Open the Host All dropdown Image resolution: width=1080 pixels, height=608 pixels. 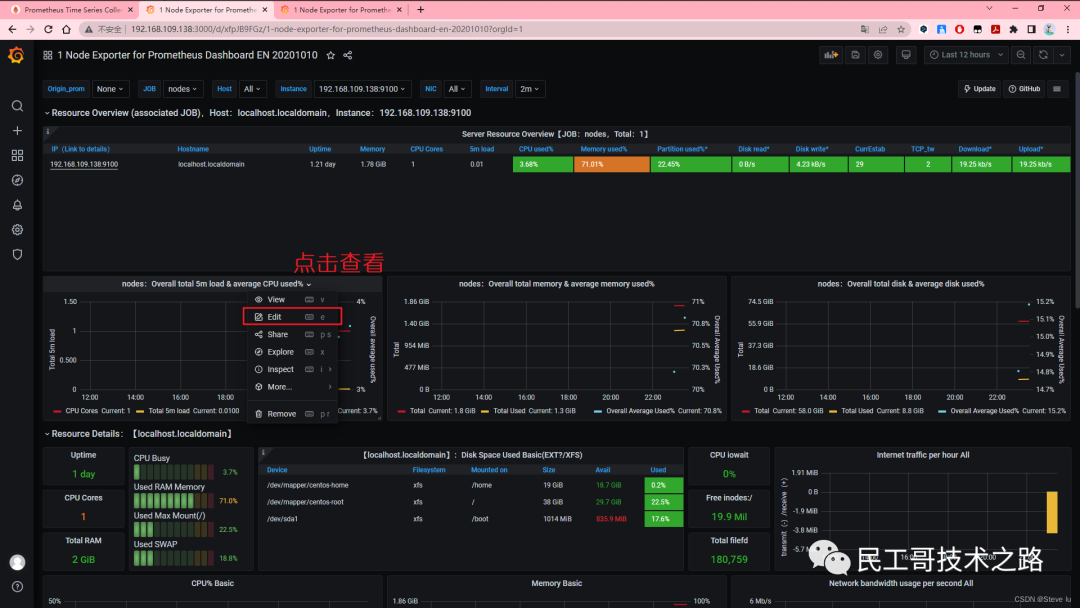(x=252, y=89)
